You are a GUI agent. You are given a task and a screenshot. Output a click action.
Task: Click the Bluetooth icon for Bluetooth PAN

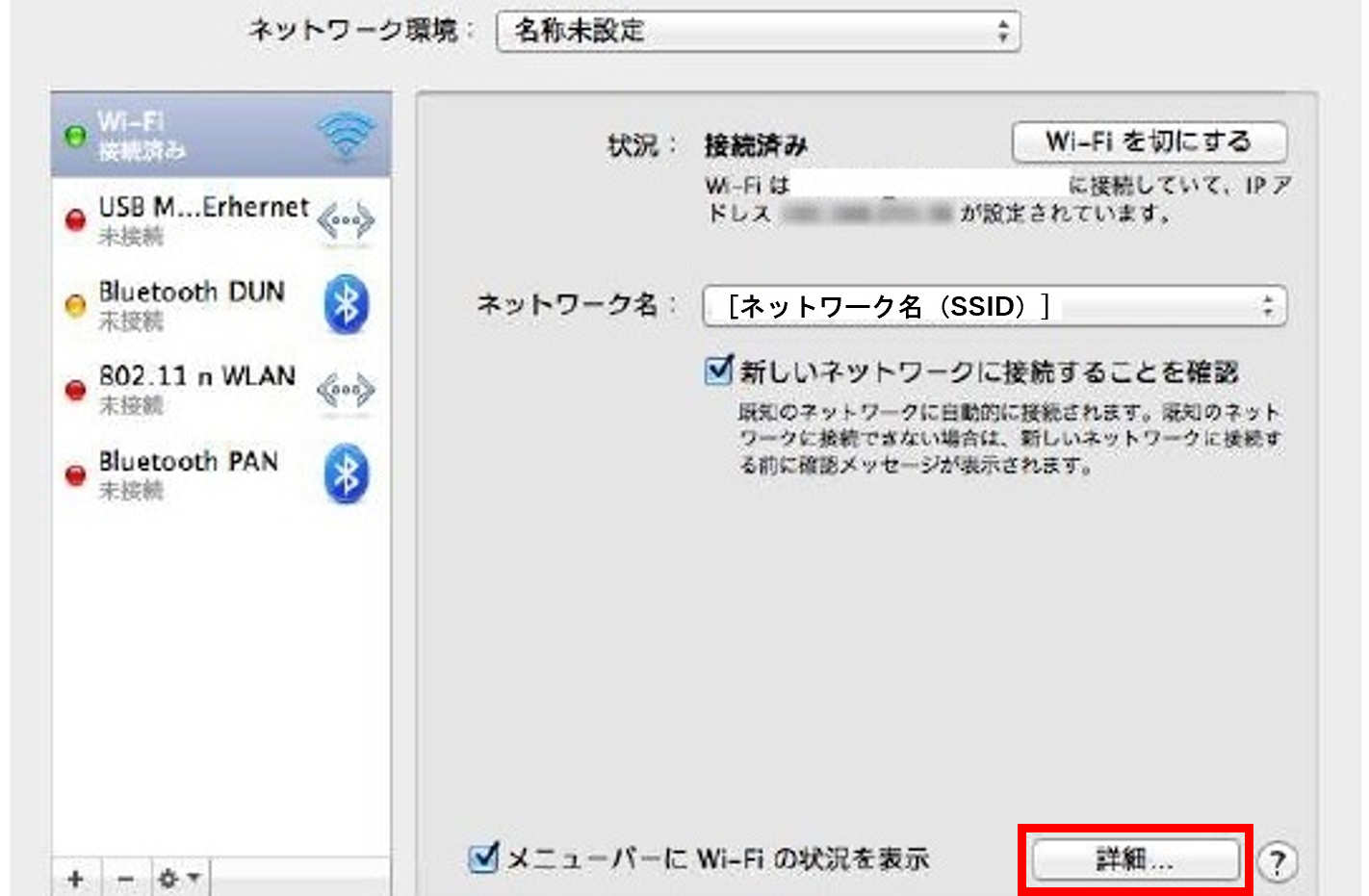click(347, 474)
